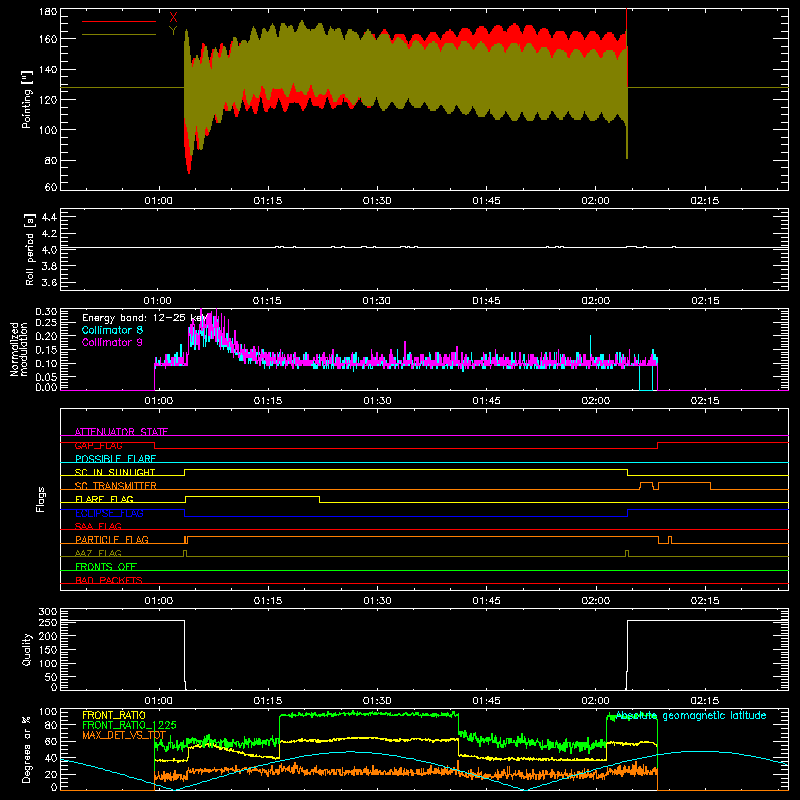
Task: Select the 'POSSIBLE_FLARE' flag label
Action: [115, 459]
